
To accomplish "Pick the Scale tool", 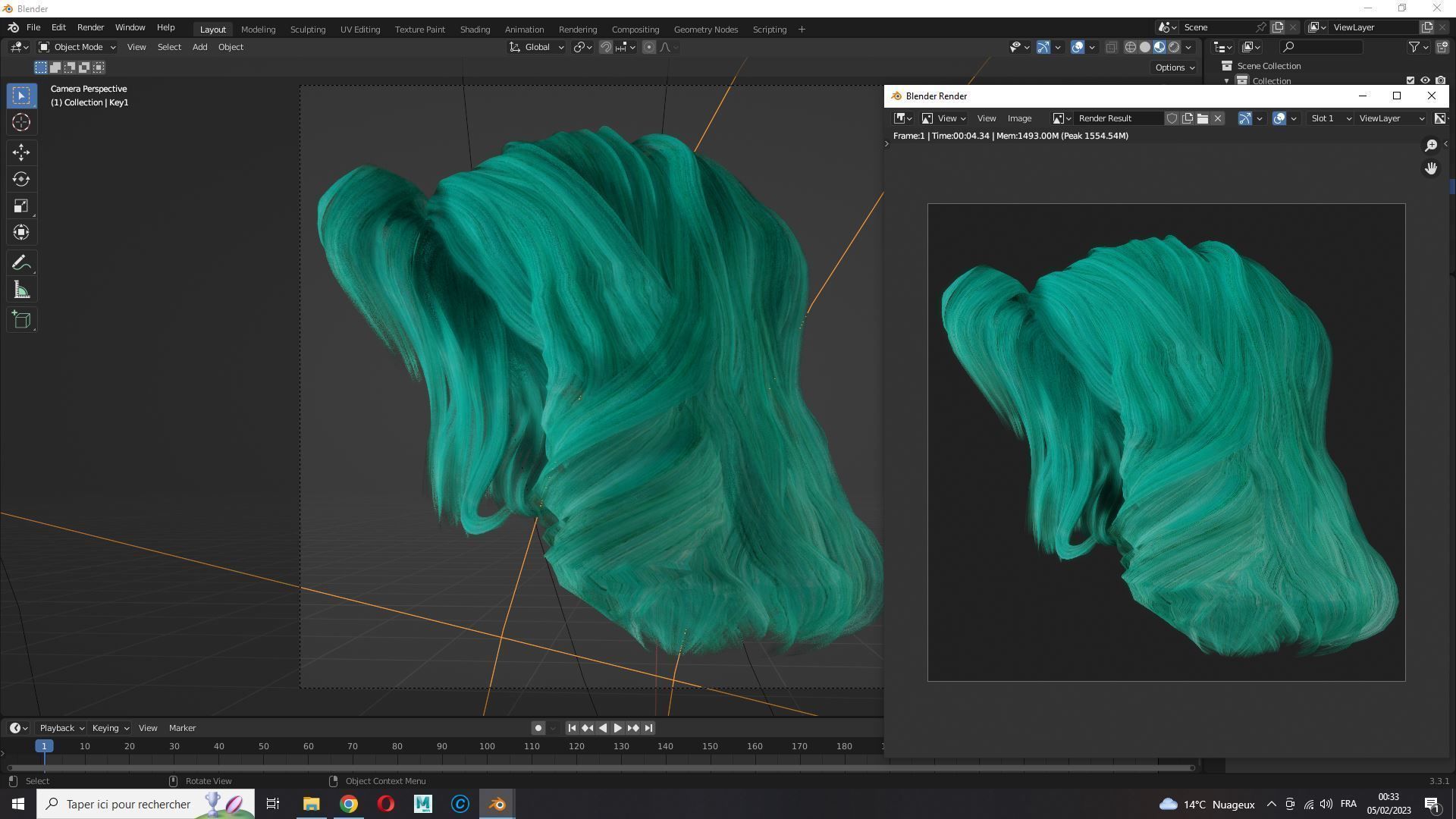I will (x=21, y=206).
